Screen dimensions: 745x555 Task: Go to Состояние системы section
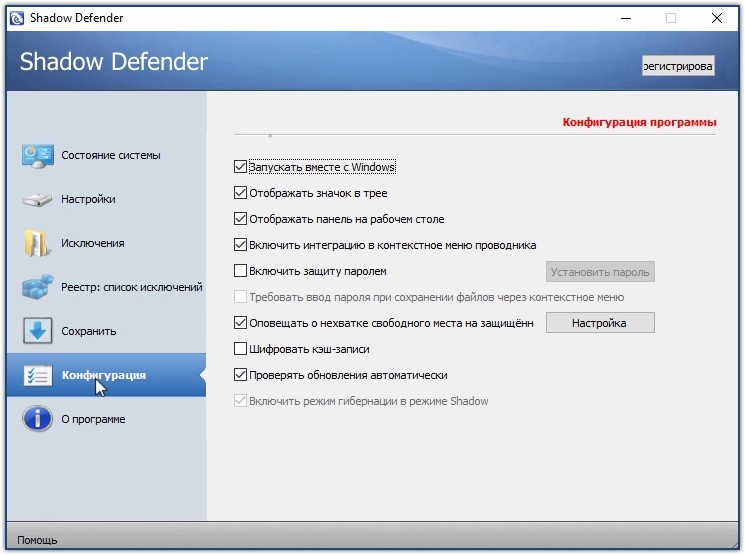[111, 155]
